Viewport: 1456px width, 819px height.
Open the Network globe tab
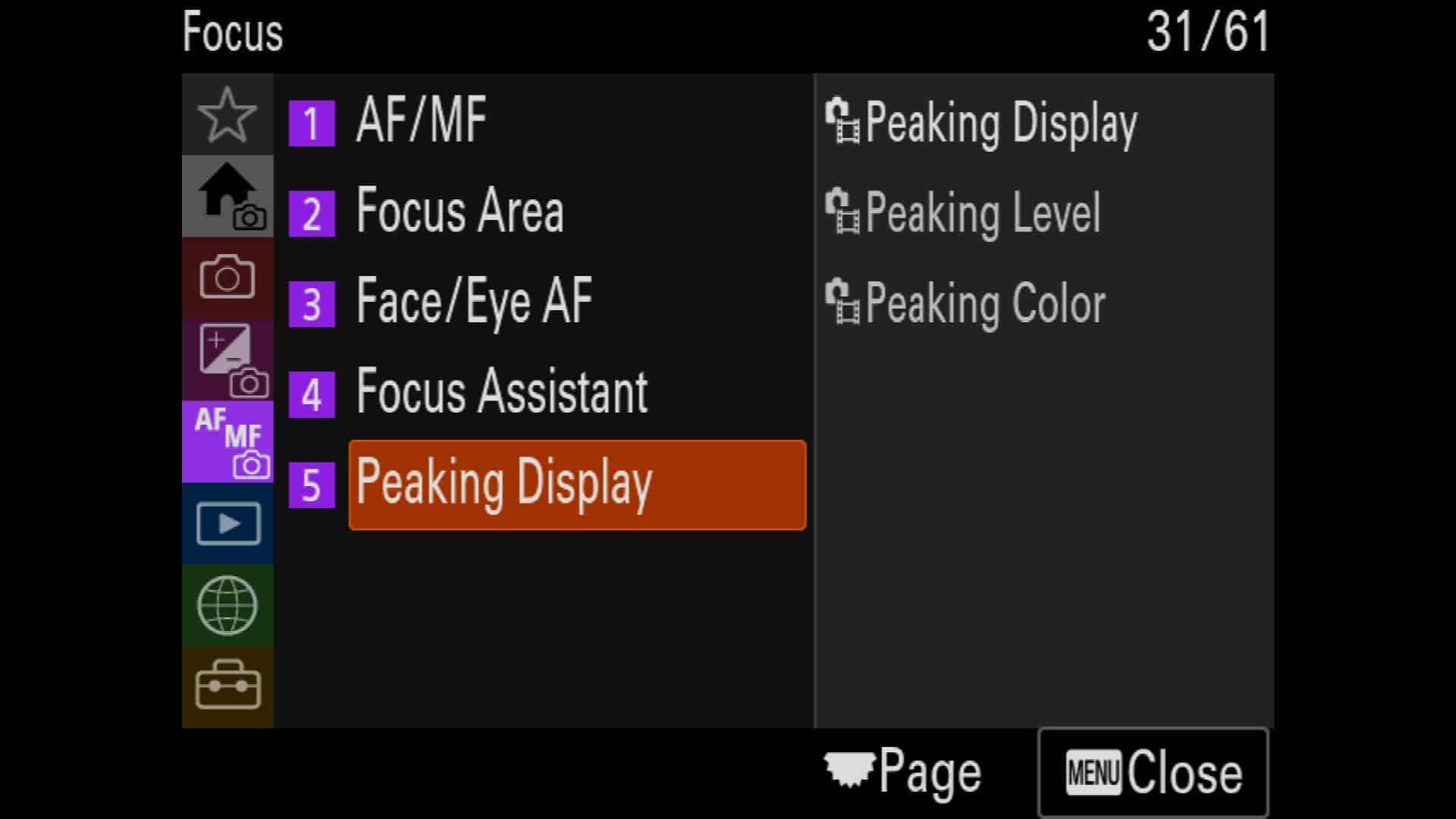(227, 605)
